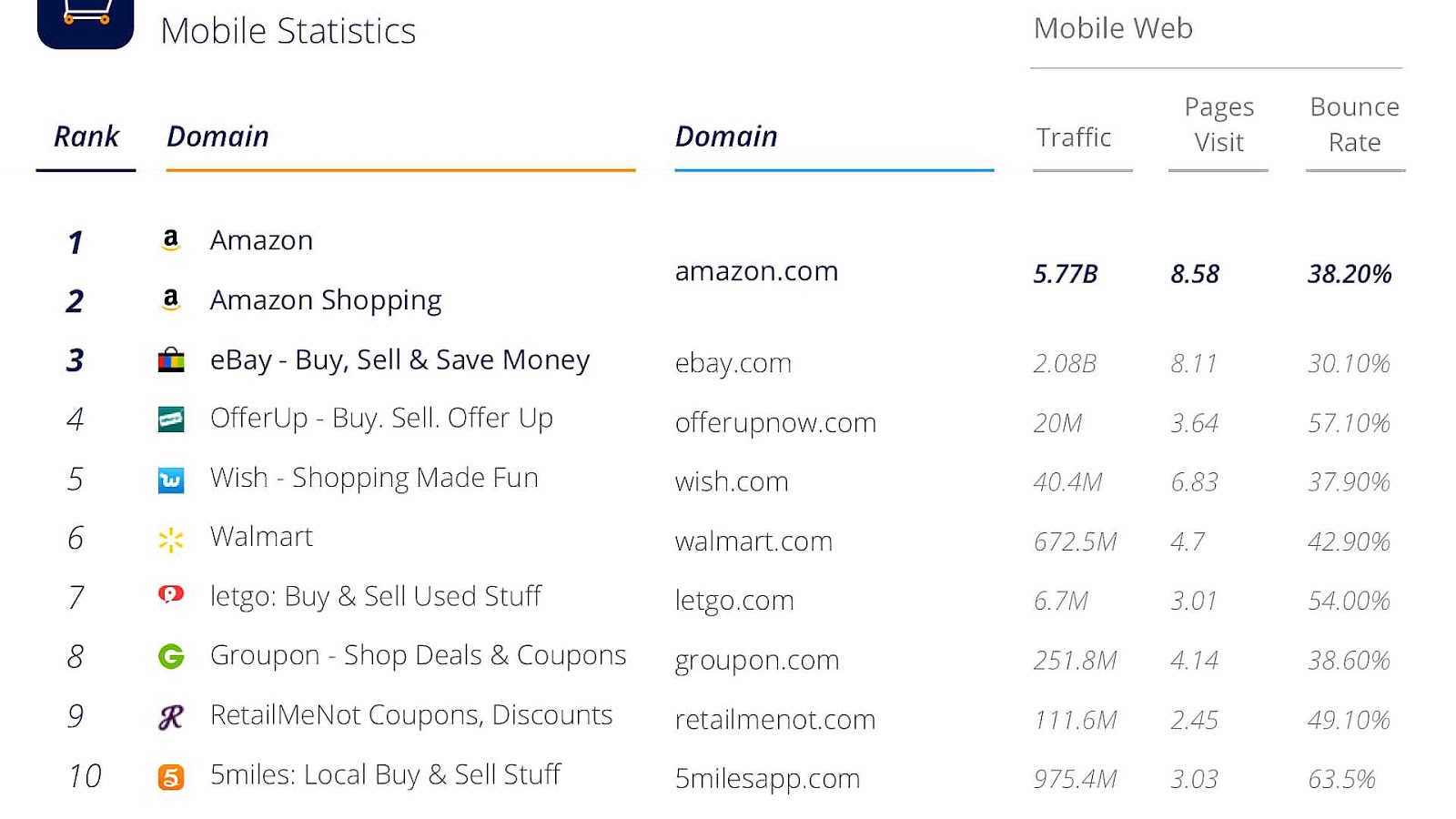Click the Amazon logo icon at rank 1
1456x819 pixels.
(170, 240)
